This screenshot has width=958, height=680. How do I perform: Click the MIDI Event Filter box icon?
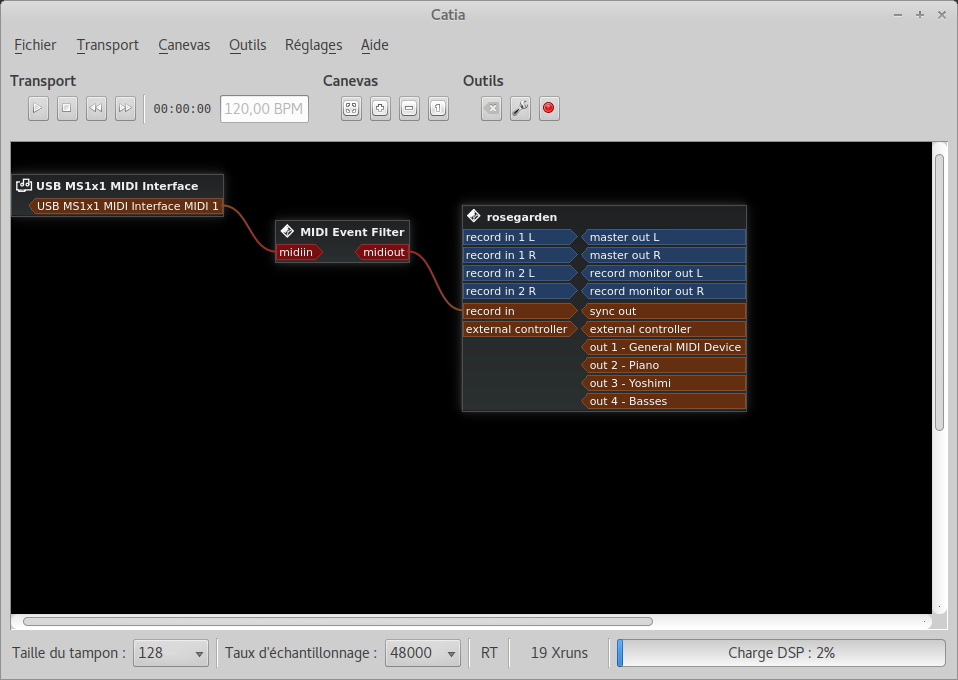coord(287,232)
